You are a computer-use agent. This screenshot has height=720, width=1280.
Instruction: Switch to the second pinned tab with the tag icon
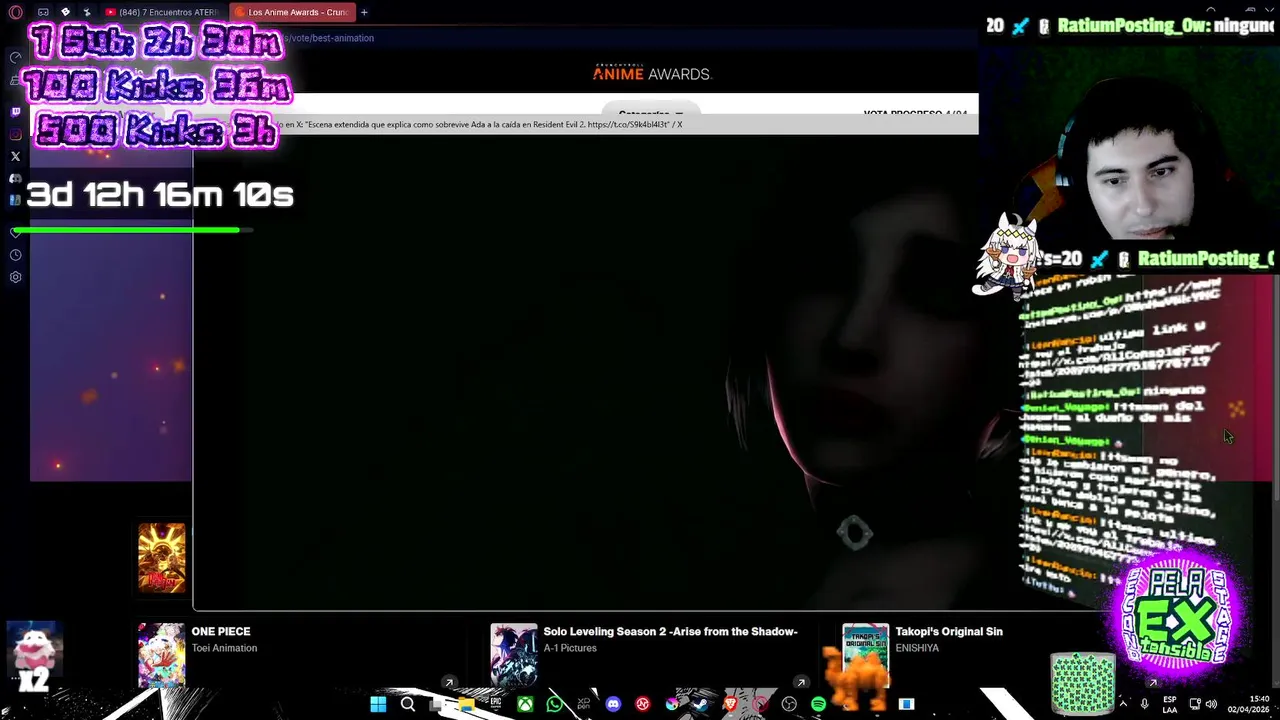[x=65, y=12]
